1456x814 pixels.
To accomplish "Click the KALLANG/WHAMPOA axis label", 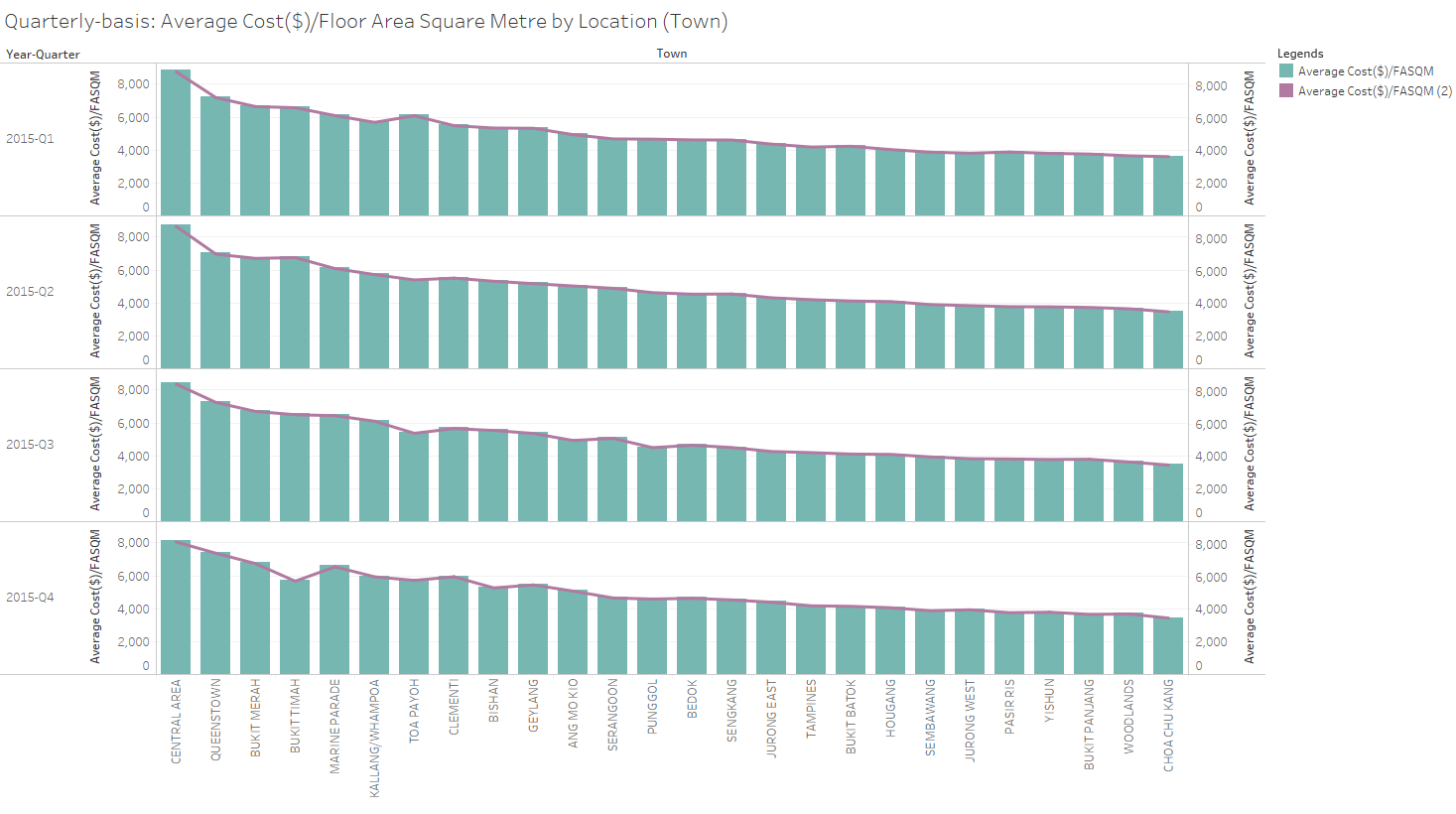I will pos(374,739).
